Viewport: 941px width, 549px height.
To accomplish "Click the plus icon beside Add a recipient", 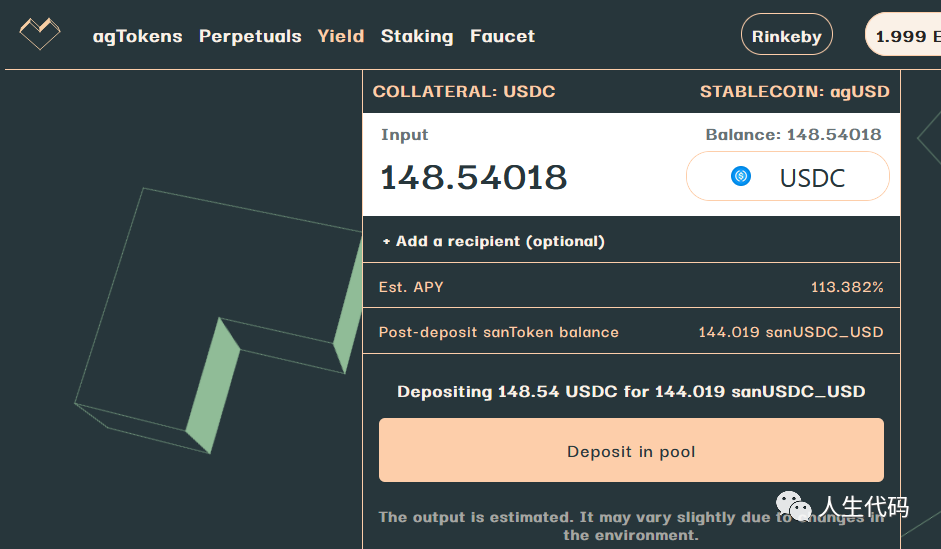I will pyautogui.click(x=386, y=241).
